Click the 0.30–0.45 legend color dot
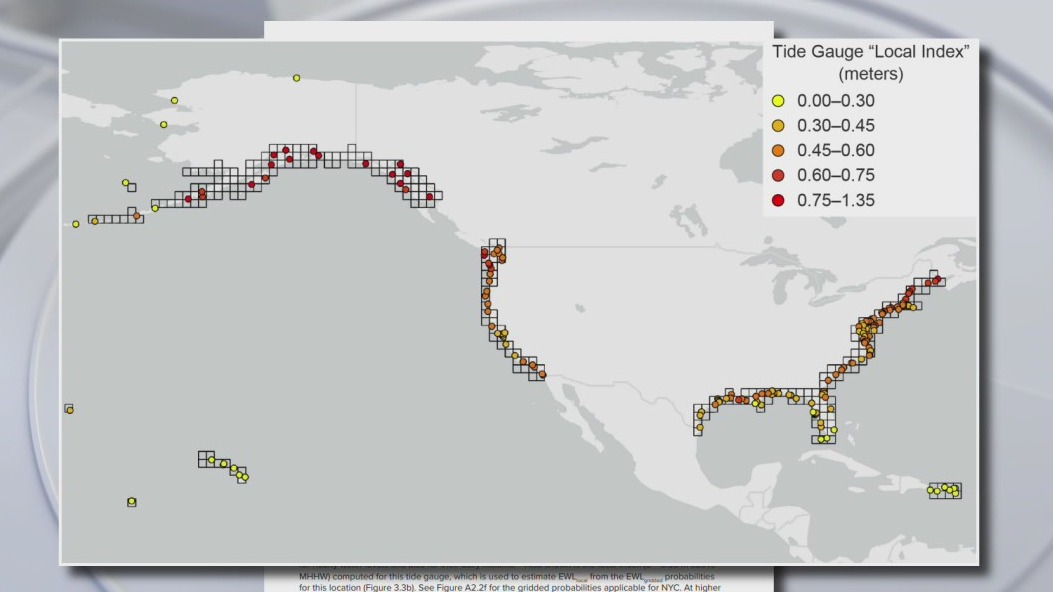Screen dimensions: 1053x592 pos(778,126)
